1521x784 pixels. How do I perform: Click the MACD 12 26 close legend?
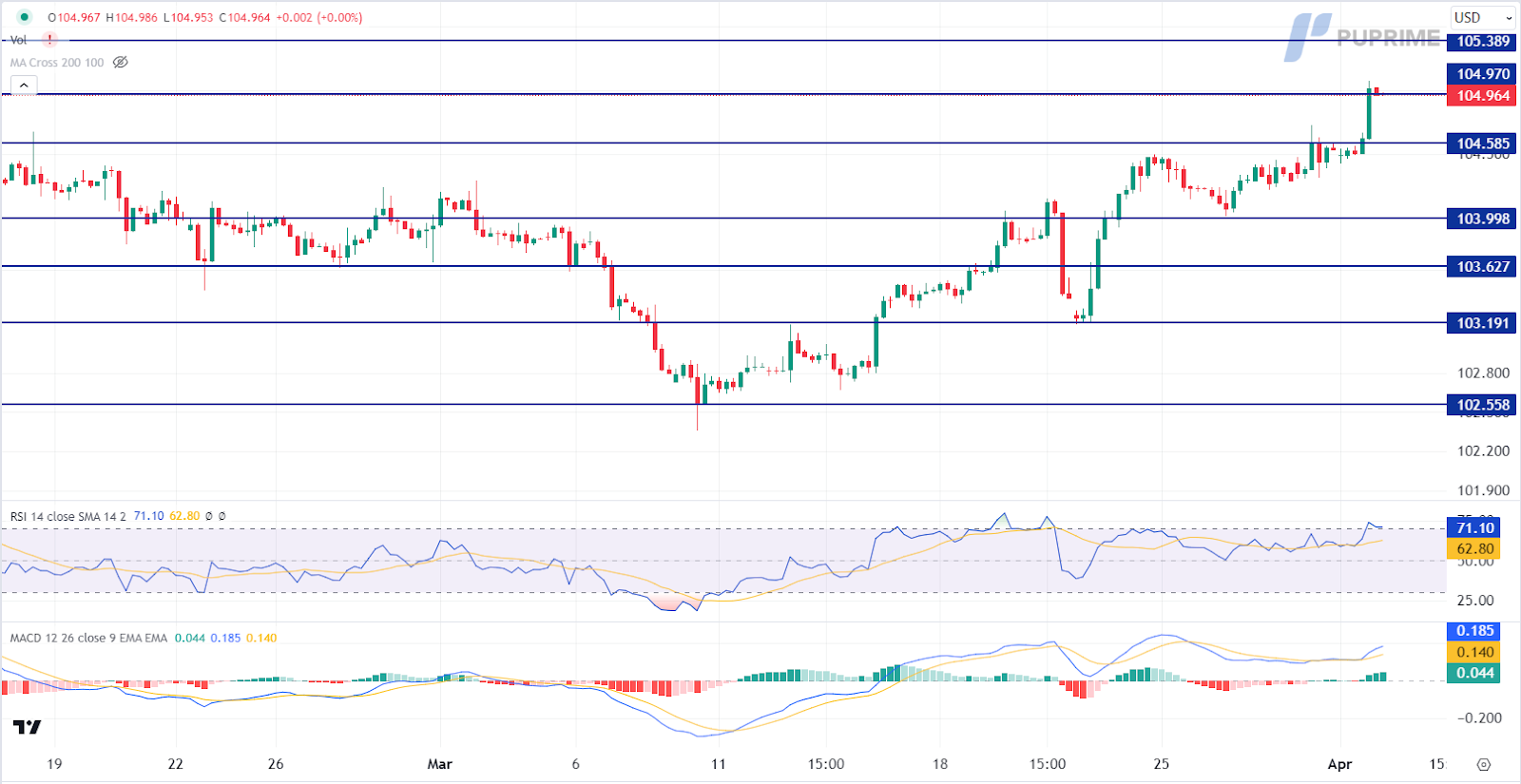point(88,638)
